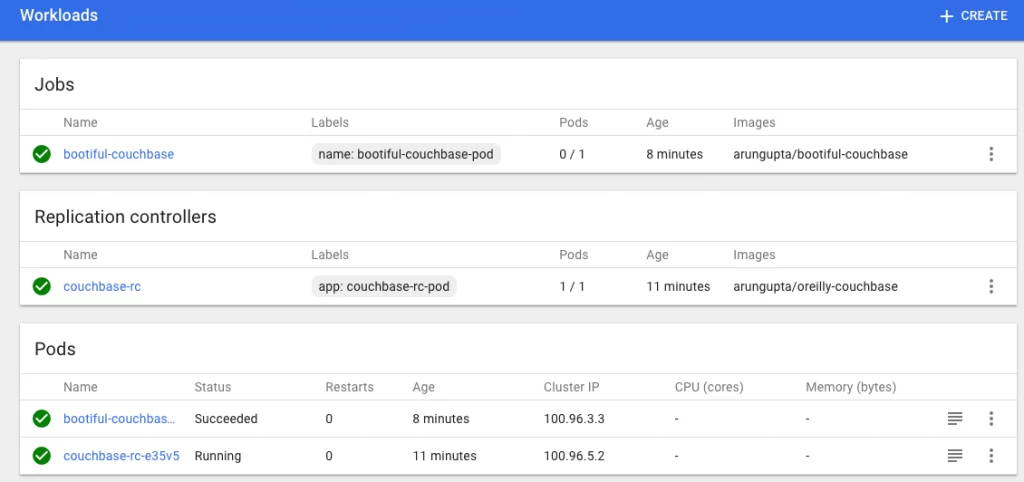Click status check icon for Succeeded pod
This screenshot has height=482, width=1024.
42,419
